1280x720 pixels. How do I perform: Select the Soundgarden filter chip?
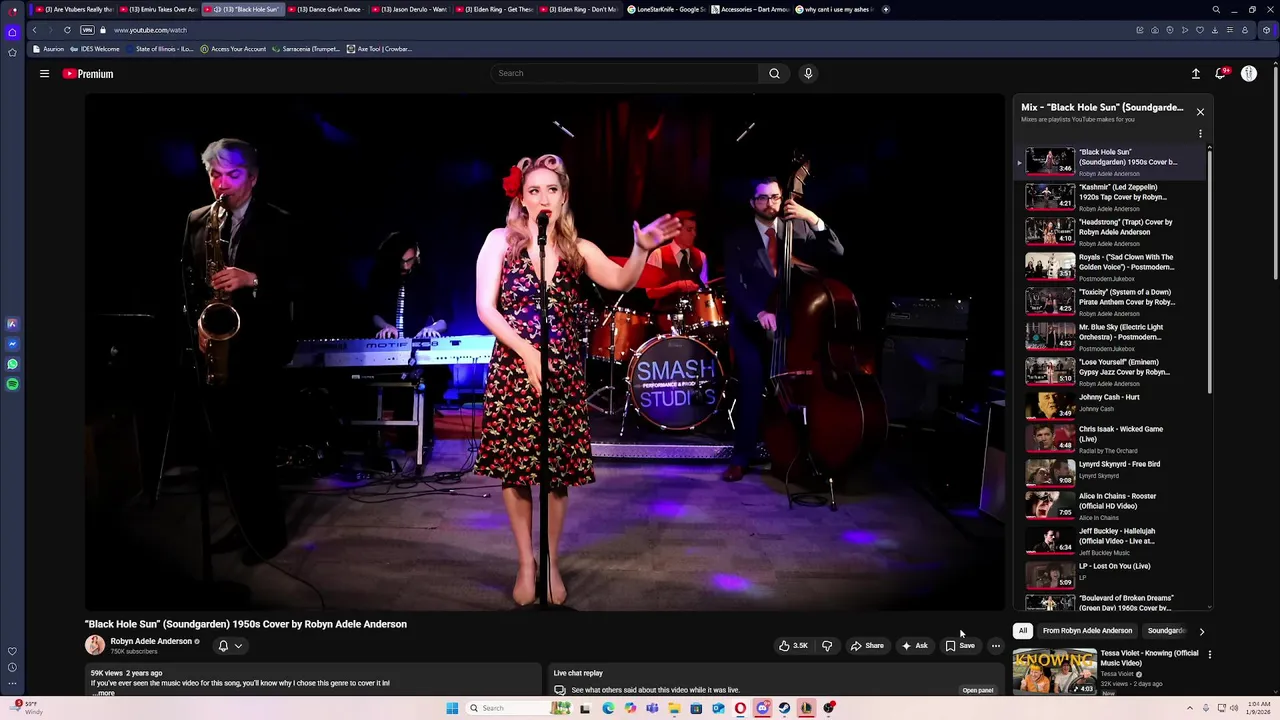(1167, 631)
